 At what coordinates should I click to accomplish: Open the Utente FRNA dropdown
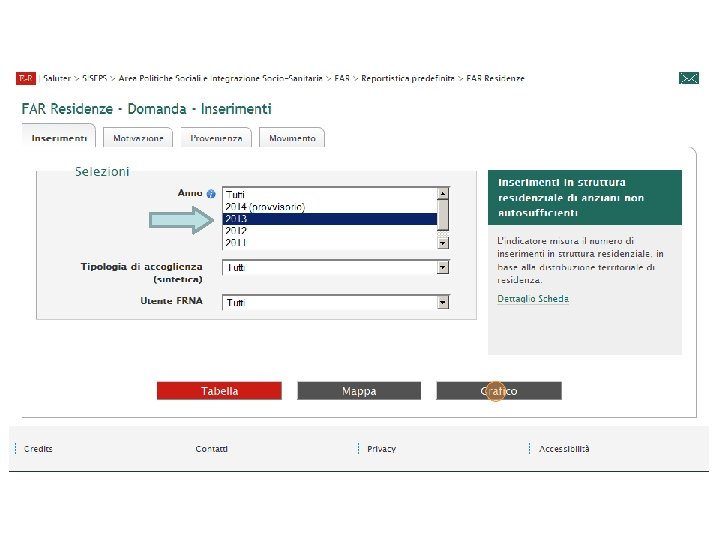(336, 302)
